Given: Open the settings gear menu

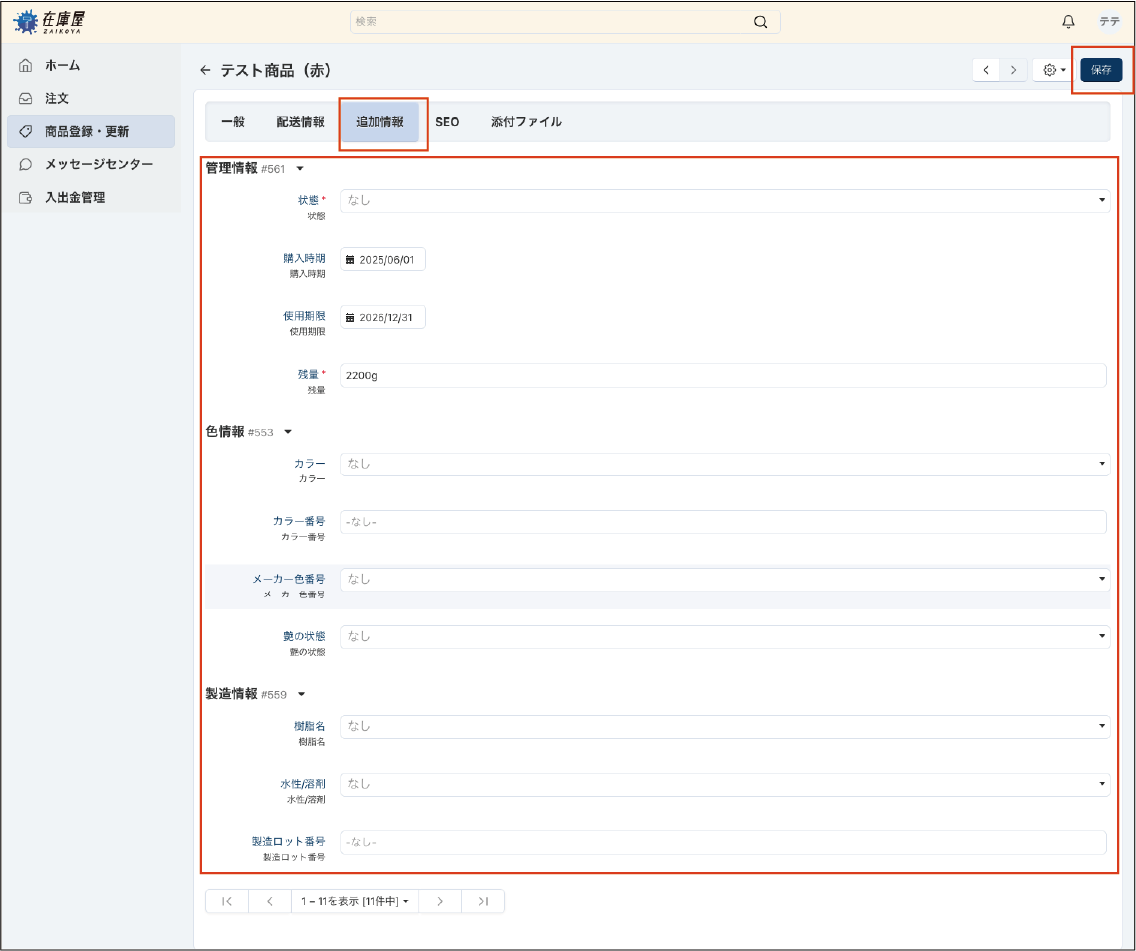Looking at the screenshot, I should click(1054, 70).
